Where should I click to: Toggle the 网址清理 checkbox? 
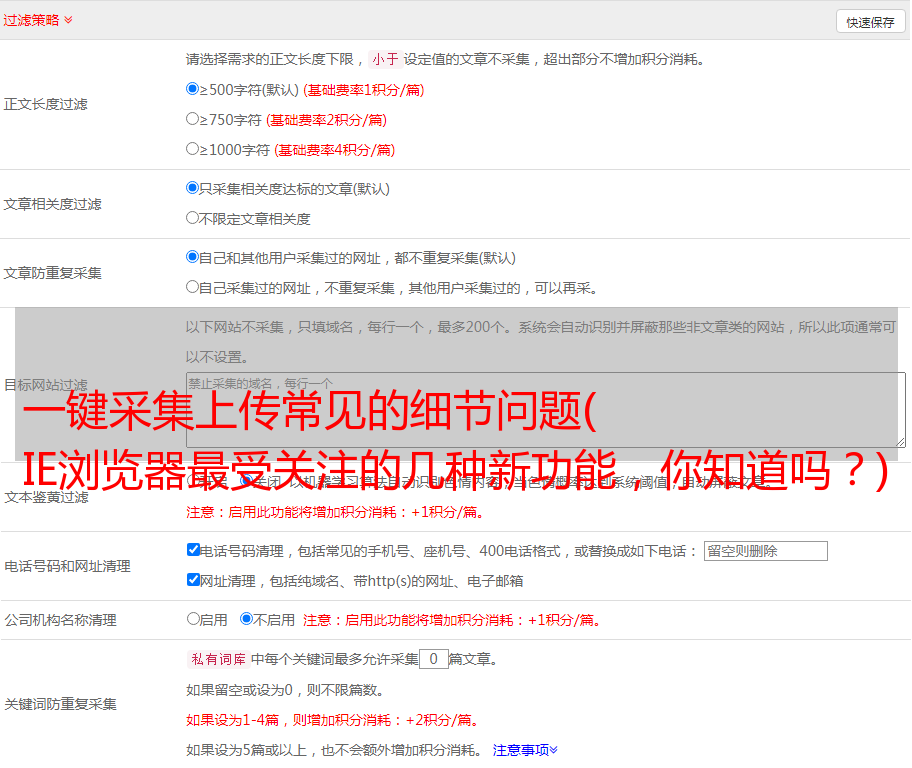[193, 579]
